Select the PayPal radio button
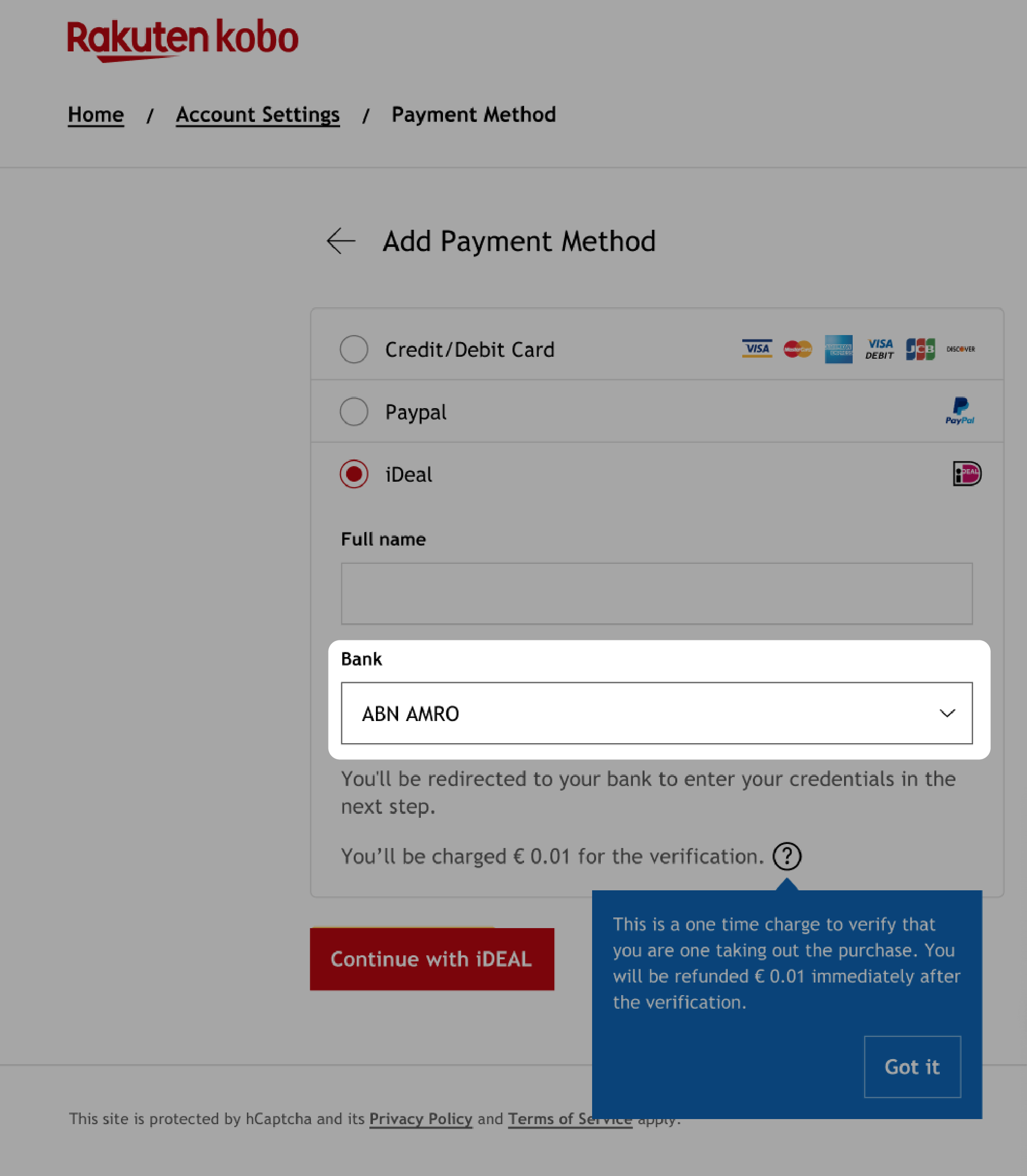Screen dimensions: 1027x1176 354,411
